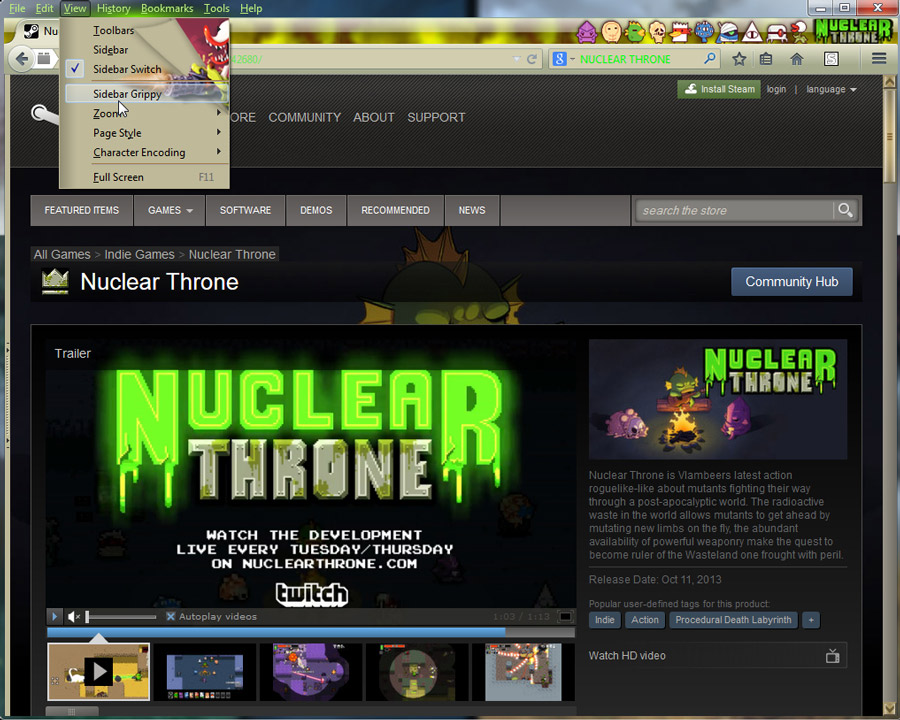The height and width of the screenshot is (720, 900).
Task: Open the Bookmarks menu
Action: 166,8
